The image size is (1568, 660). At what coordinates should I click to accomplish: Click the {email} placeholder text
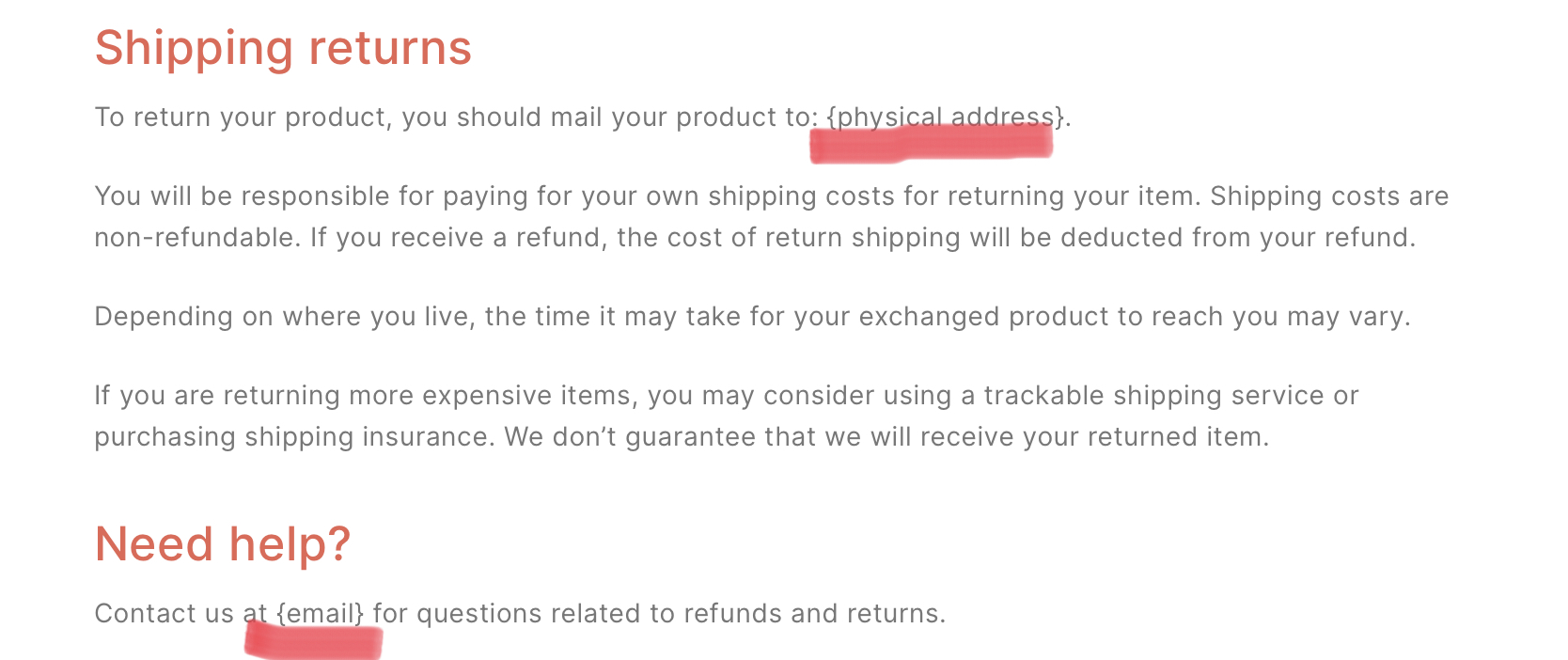(320, 614)
